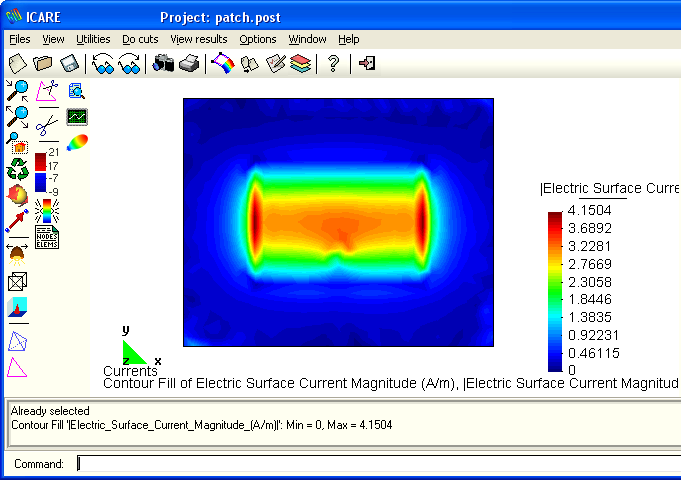Click the 'Already selected' message line
The width and height of the screenshot is (681, 480).
click(50, 411)
